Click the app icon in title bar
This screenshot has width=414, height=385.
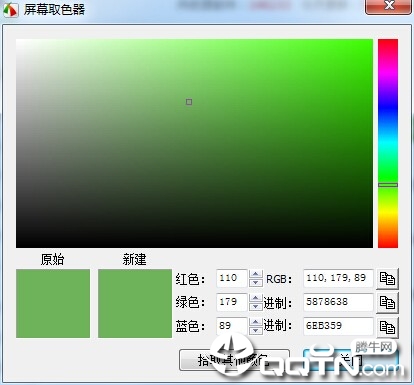[10, 9]
